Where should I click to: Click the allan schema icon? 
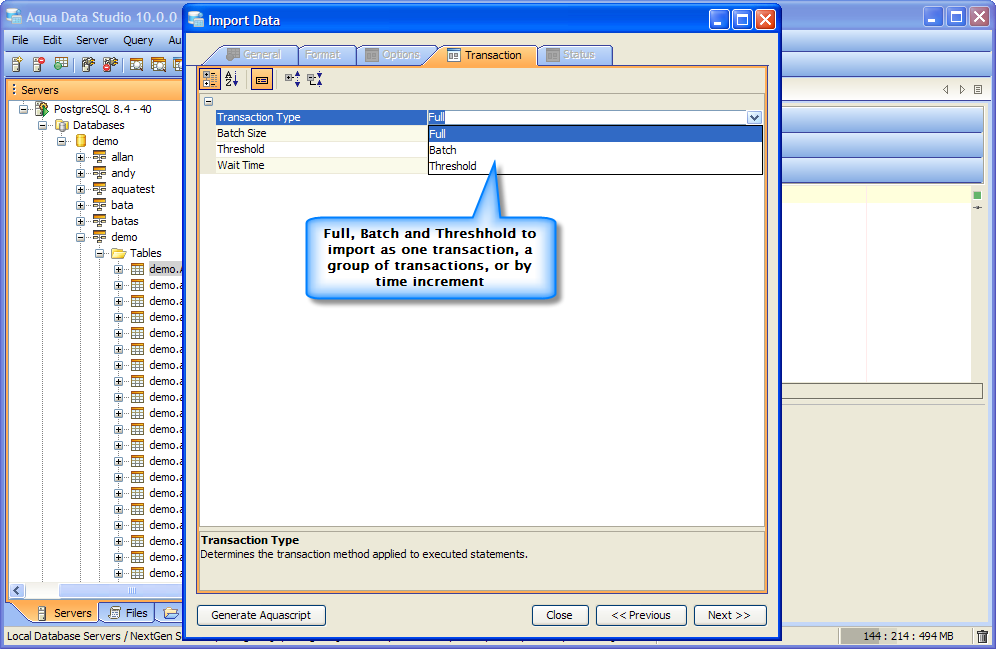(x=99, y=157)
